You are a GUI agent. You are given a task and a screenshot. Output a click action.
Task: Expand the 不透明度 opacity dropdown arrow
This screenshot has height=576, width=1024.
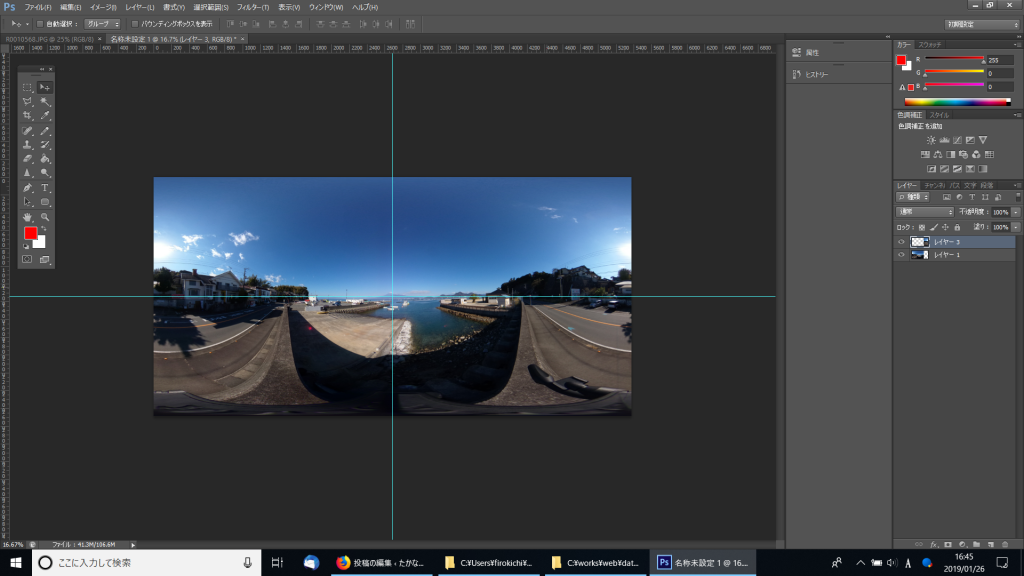coord(1016,212)
